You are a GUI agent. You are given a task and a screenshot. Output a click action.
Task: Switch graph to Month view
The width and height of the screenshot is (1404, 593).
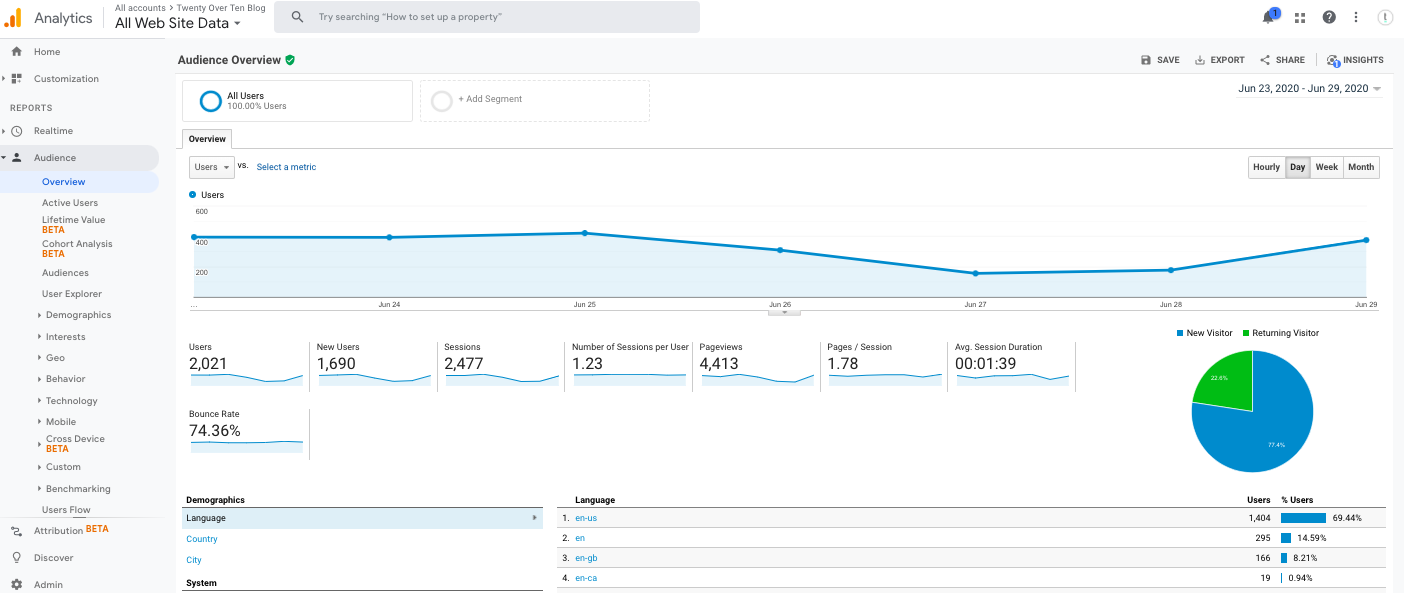(1360, 167)
